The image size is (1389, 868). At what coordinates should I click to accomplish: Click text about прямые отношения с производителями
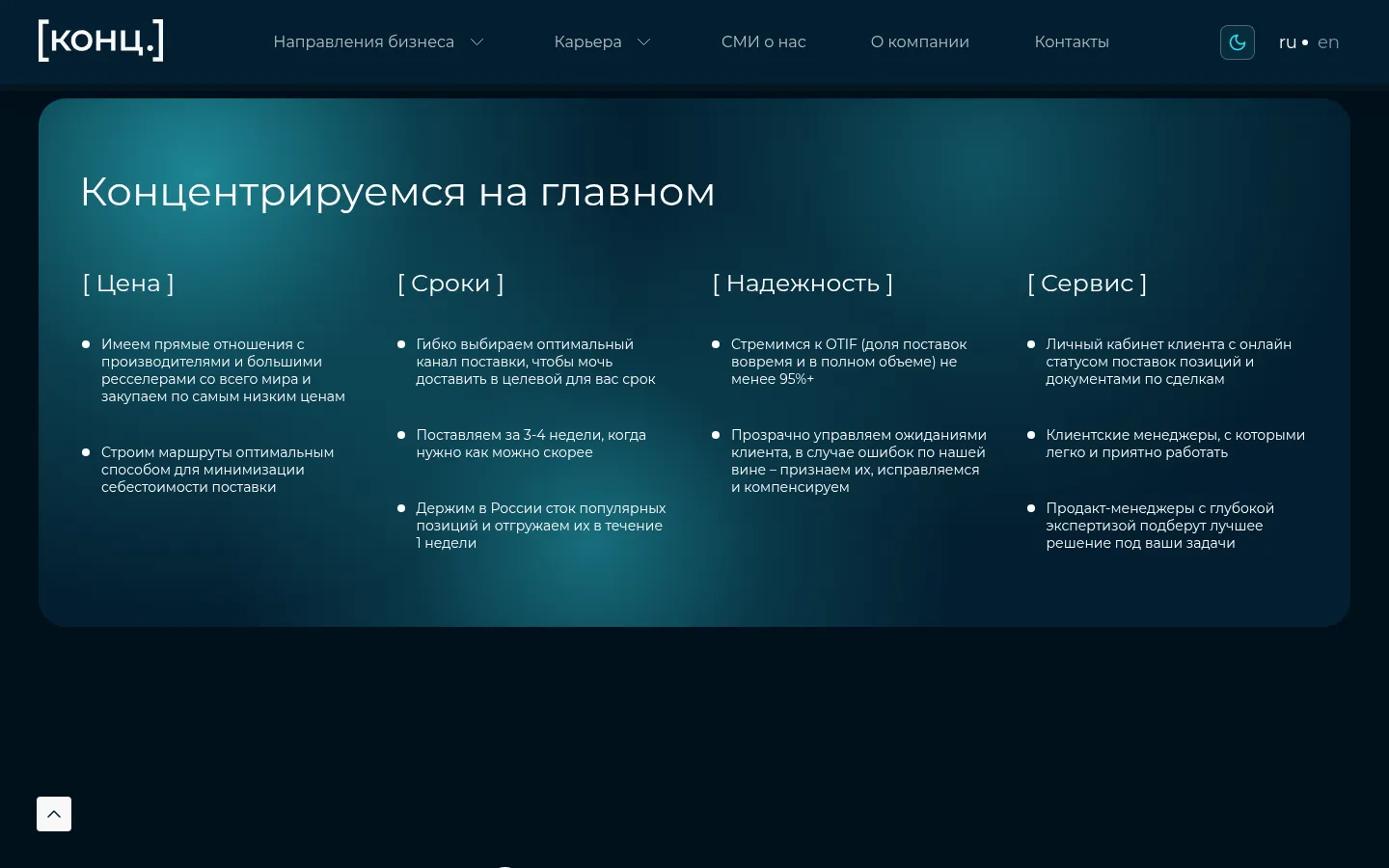pyautogui.click(x=223, y=370)
